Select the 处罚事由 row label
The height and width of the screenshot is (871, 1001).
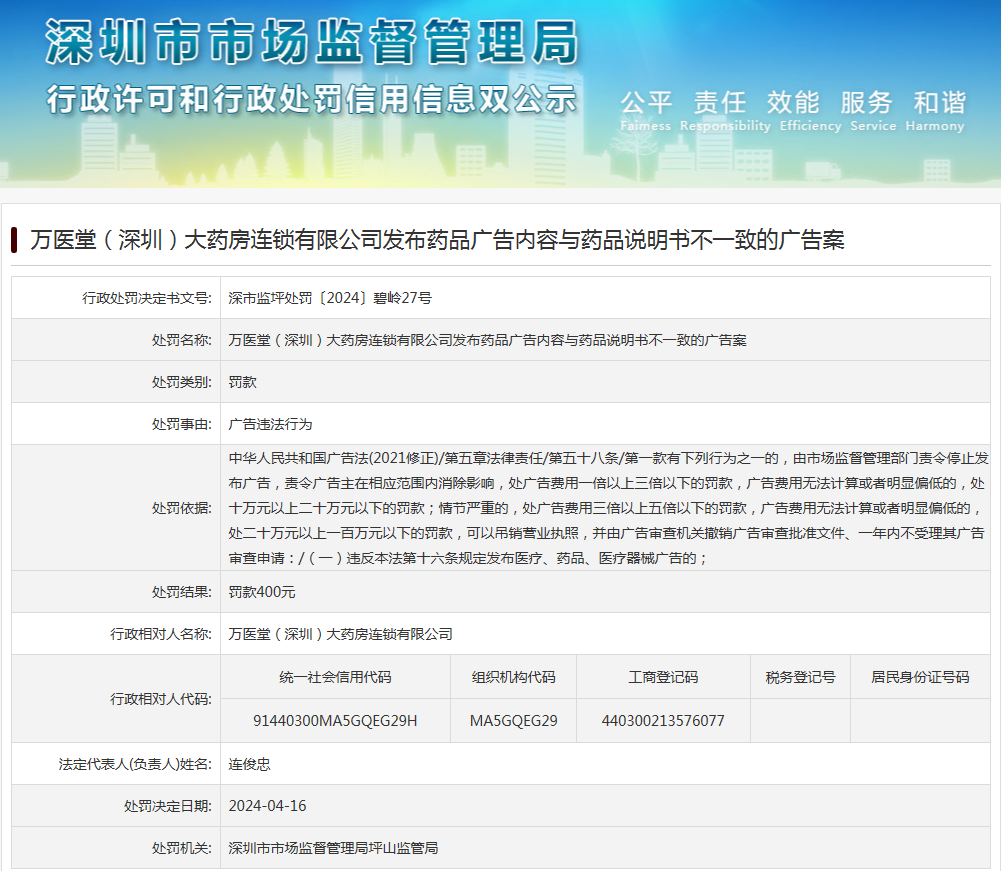tap(181, 425)
